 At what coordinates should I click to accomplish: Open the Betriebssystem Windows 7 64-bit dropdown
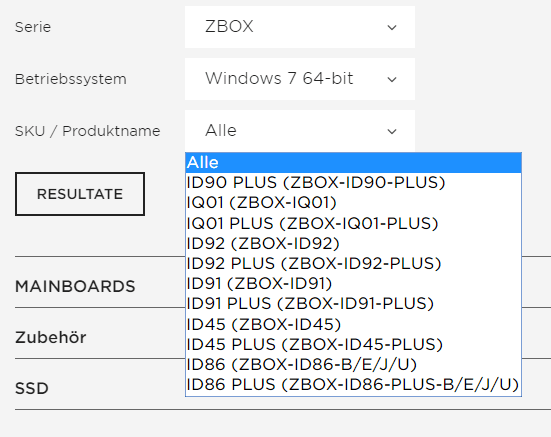pos(300,79)
